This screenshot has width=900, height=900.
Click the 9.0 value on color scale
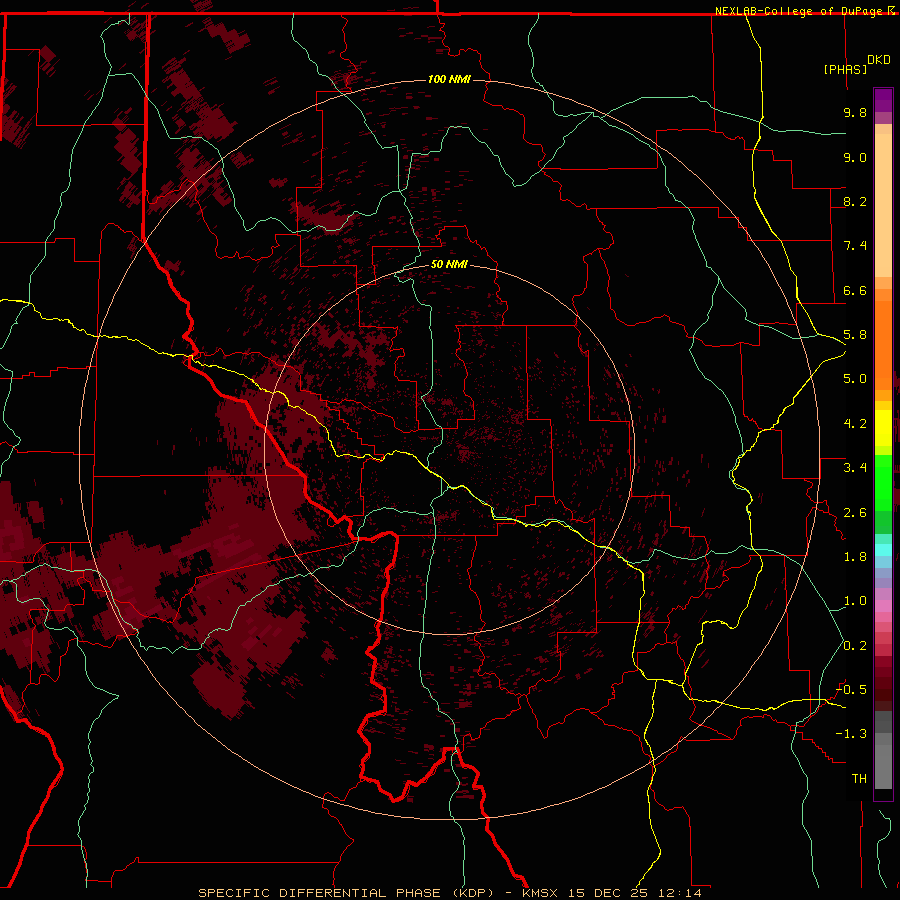pos(855,157)
